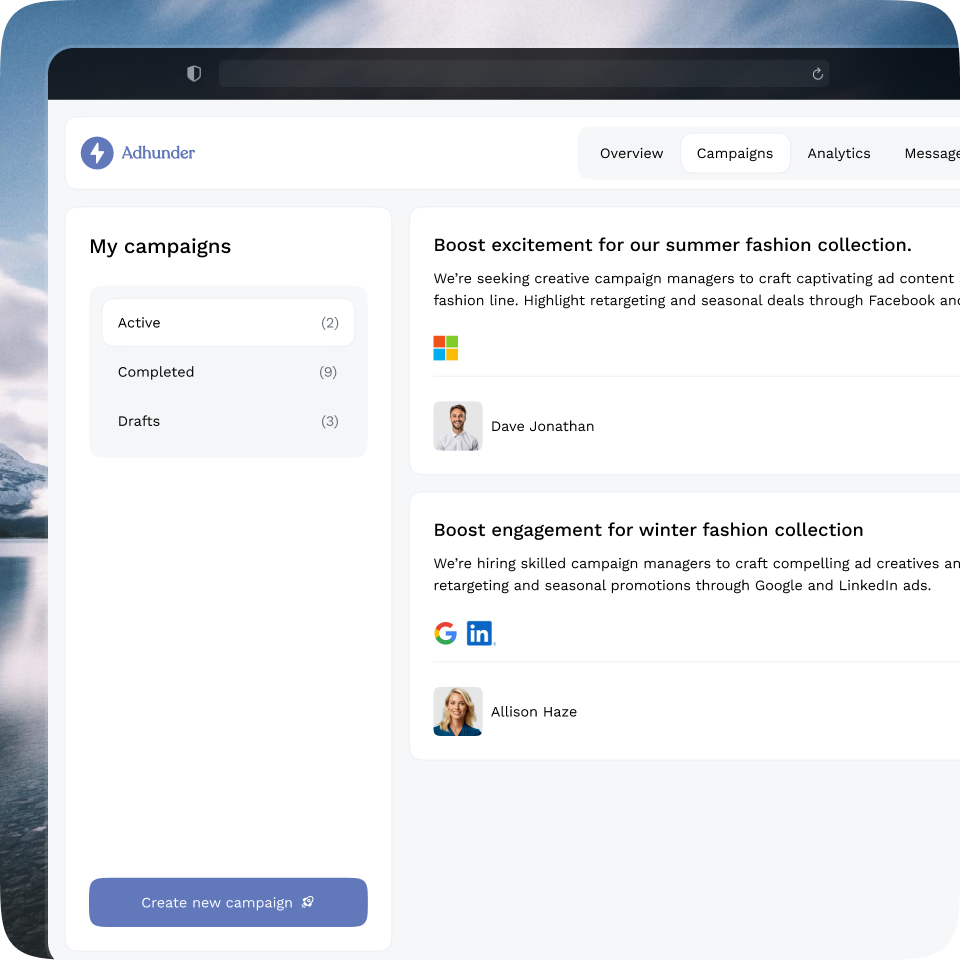This screenshot has height=960, width=960.
Task: Reload the page with the refresh icon
Action: 817,74
